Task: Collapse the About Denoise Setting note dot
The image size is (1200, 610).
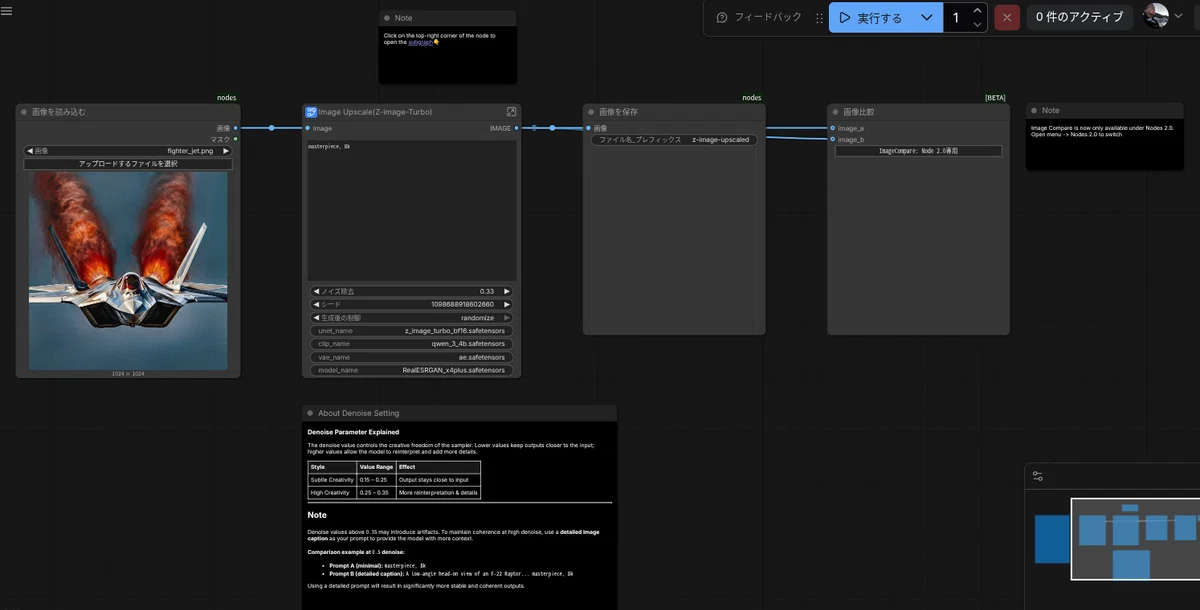Action: (310, 413)
